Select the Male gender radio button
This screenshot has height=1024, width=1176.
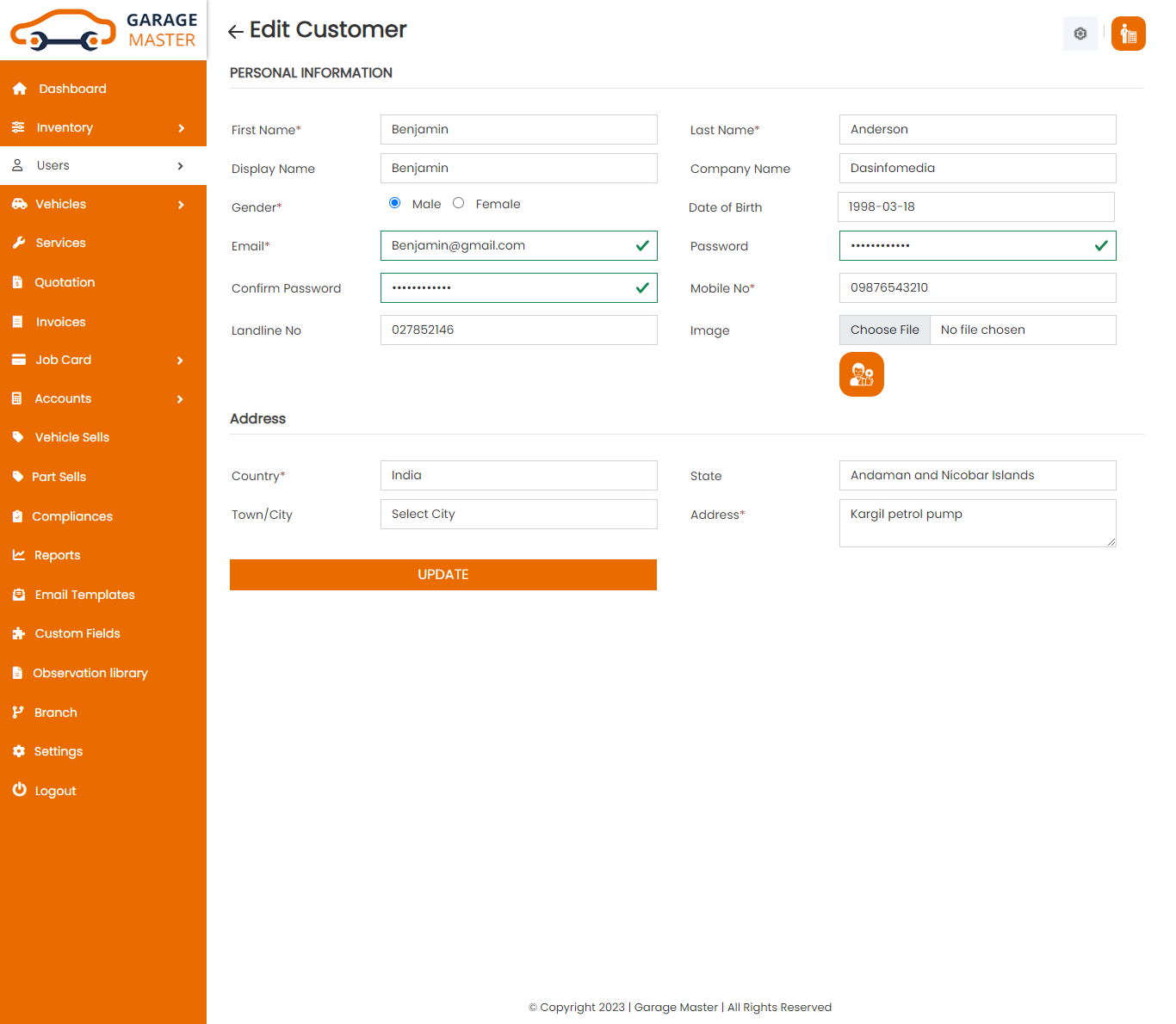coord(395,203)
